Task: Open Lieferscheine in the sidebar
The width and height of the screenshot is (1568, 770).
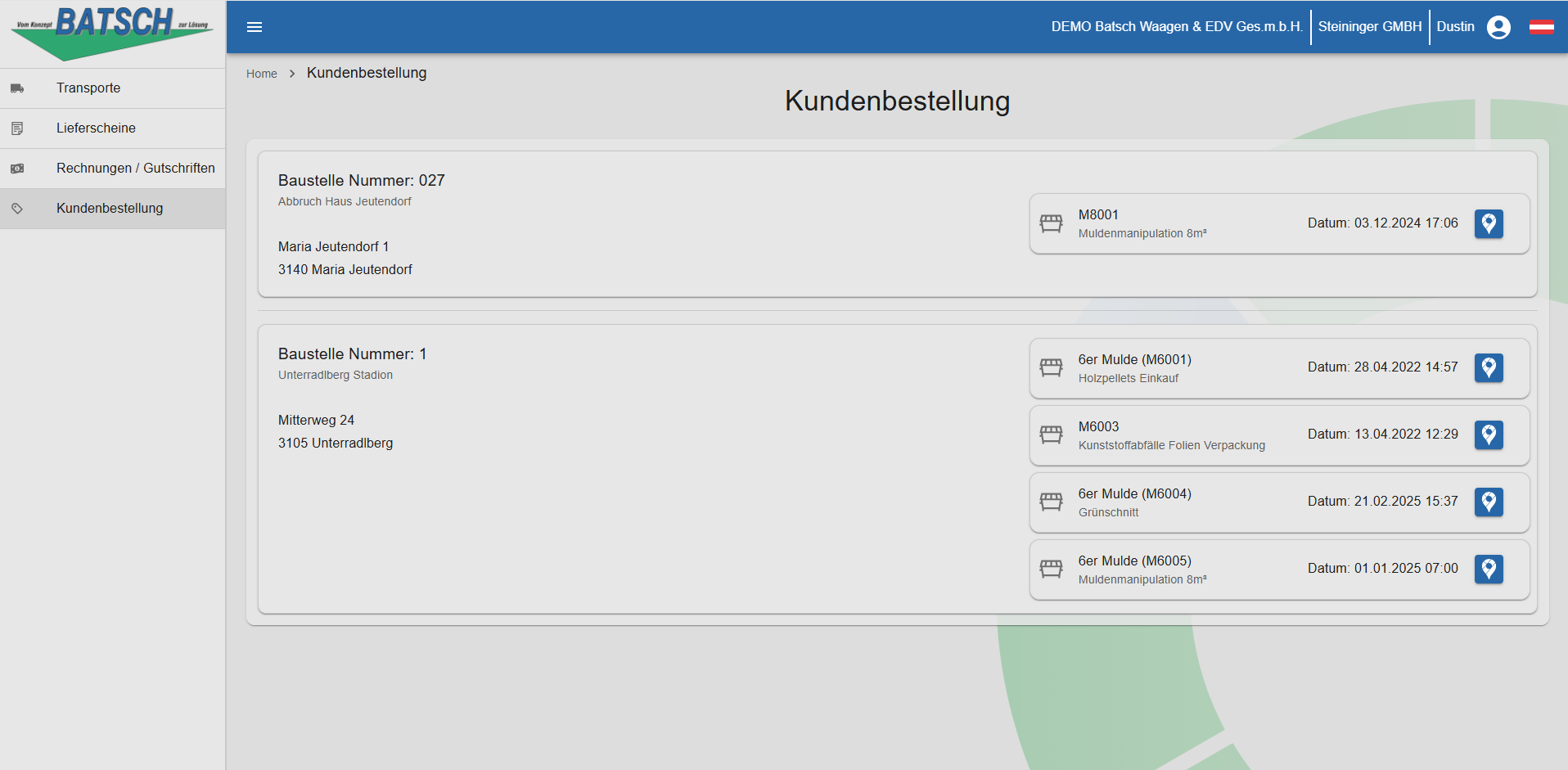Action: [x=113, y=128]
